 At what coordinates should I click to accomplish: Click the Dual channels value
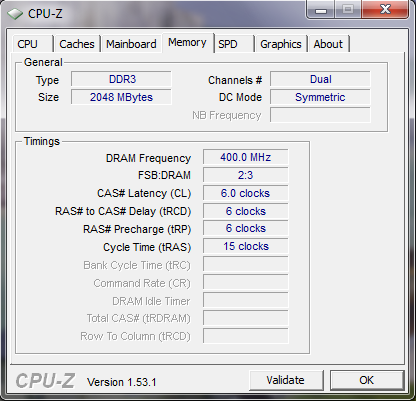(x=320, y=79)
